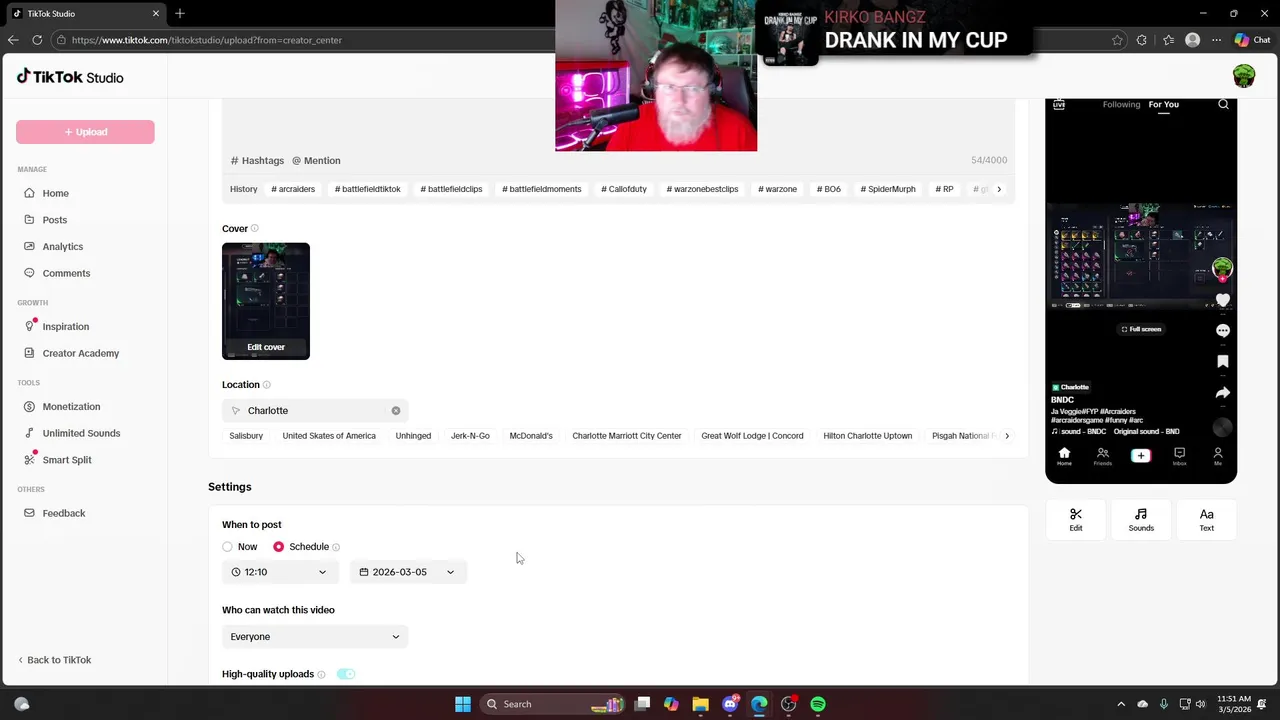Viewport: 1280px width, 720px height.
Task: Switch to the For You tab in the preview
Action: (1163, 105)
